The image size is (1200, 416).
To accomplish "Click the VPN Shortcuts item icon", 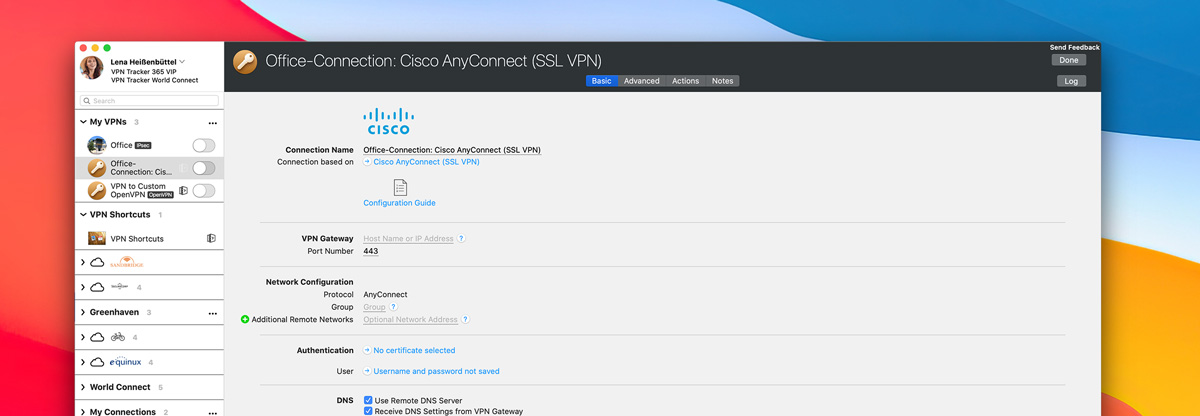I will click(x=97, y=239).
